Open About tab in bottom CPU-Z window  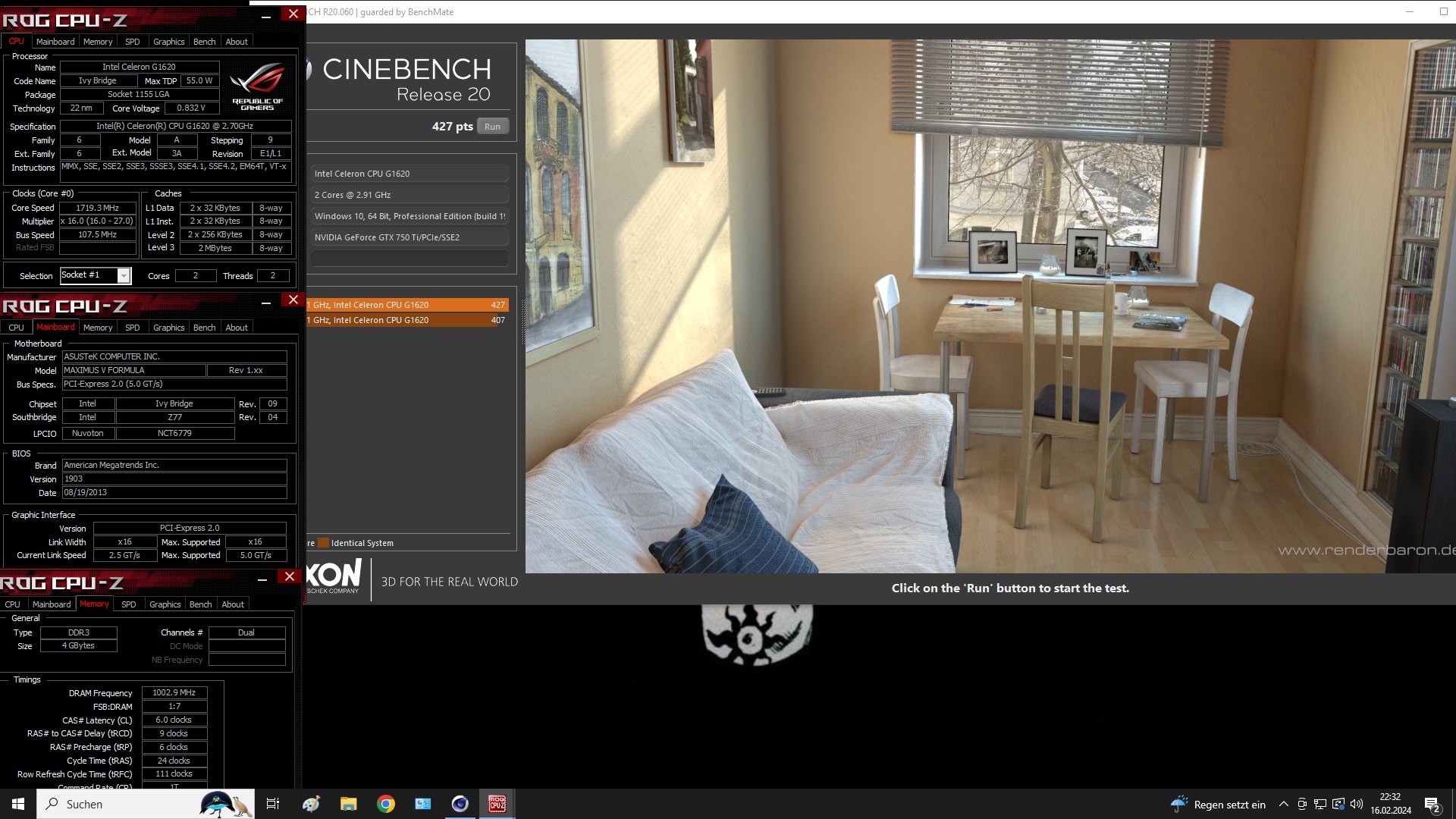point(233,604)
